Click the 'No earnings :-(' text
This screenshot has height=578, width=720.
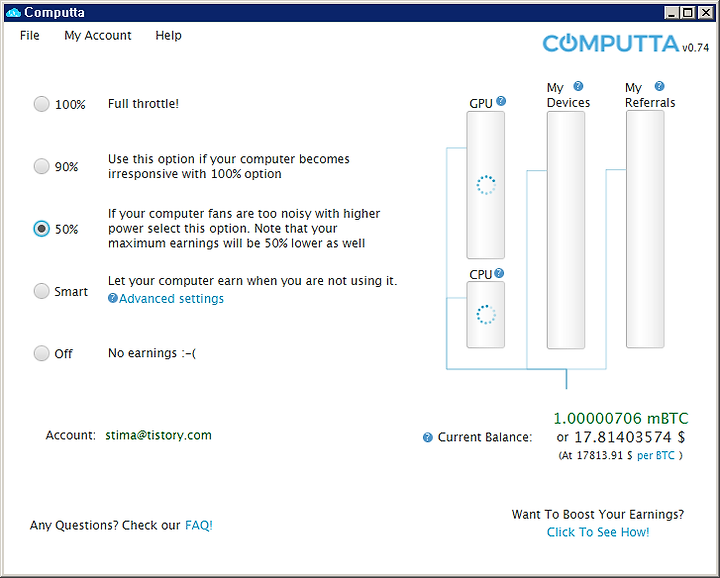click(152, 353)
